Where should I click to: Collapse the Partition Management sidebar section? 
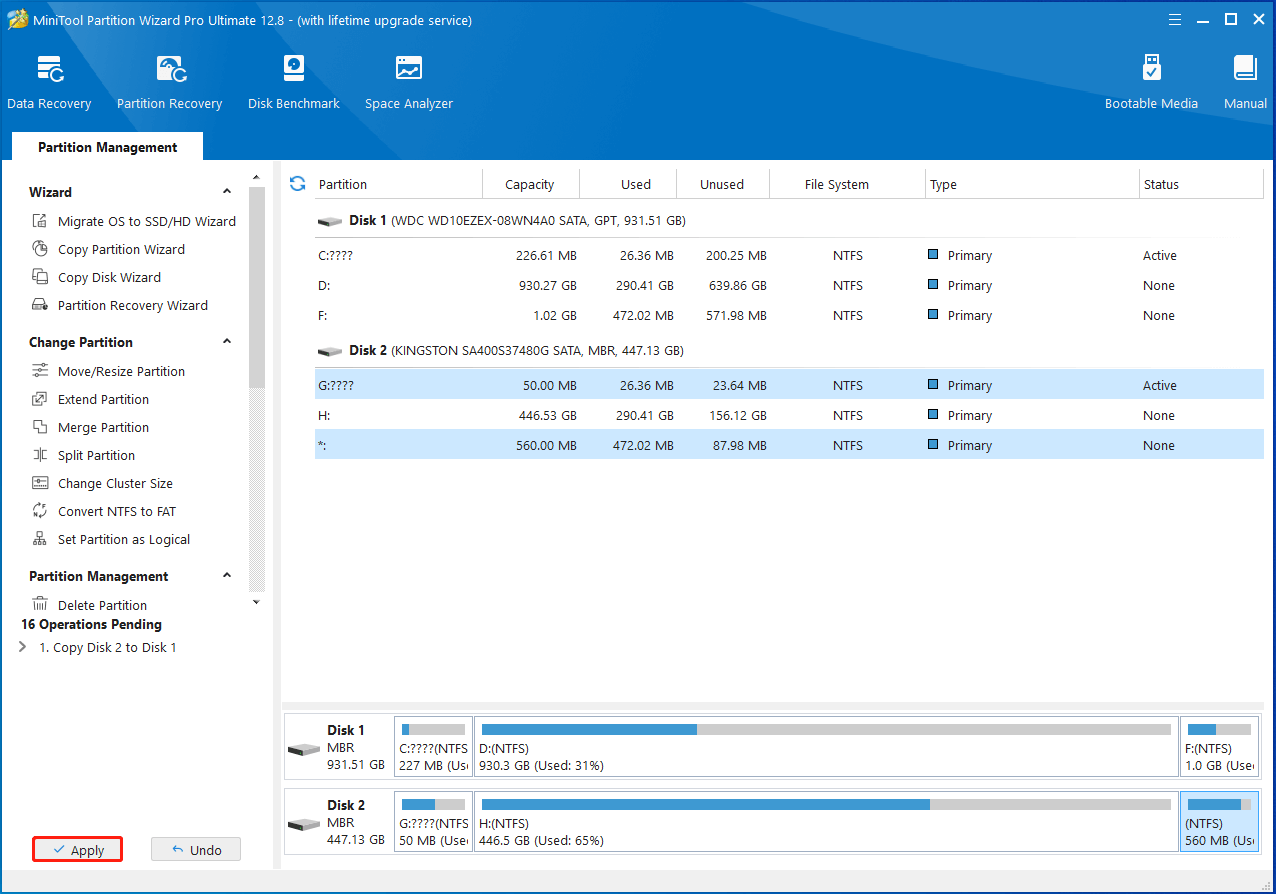[227, 576]
